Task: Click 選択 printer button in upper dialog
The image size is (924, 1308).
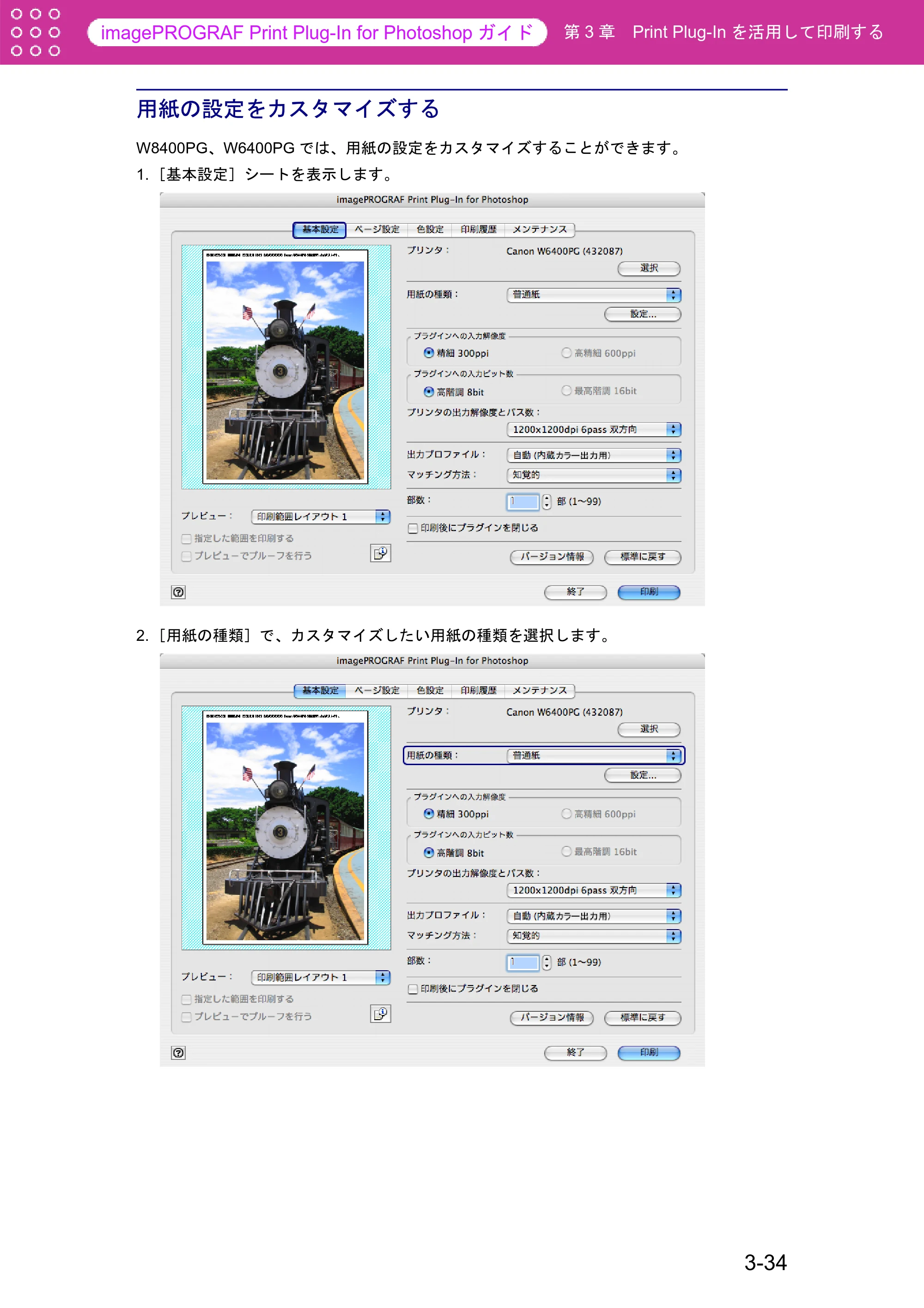Action: 649,268
